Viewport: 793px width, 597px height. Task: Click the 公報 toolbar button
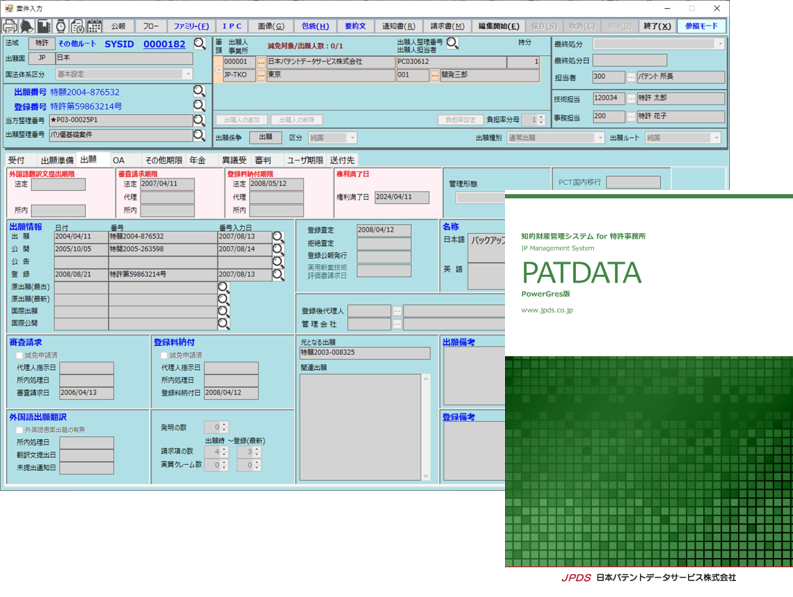click(x=118, y=26)
